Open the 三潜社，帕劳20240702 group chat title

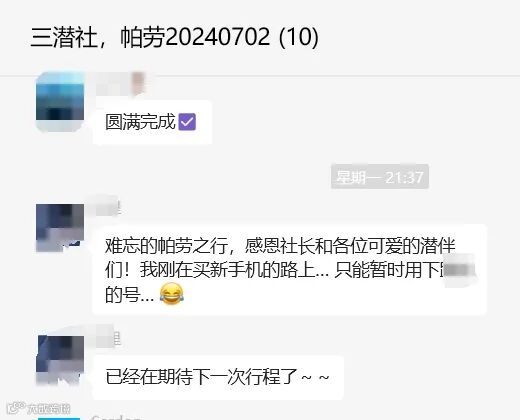coord(174,37)
